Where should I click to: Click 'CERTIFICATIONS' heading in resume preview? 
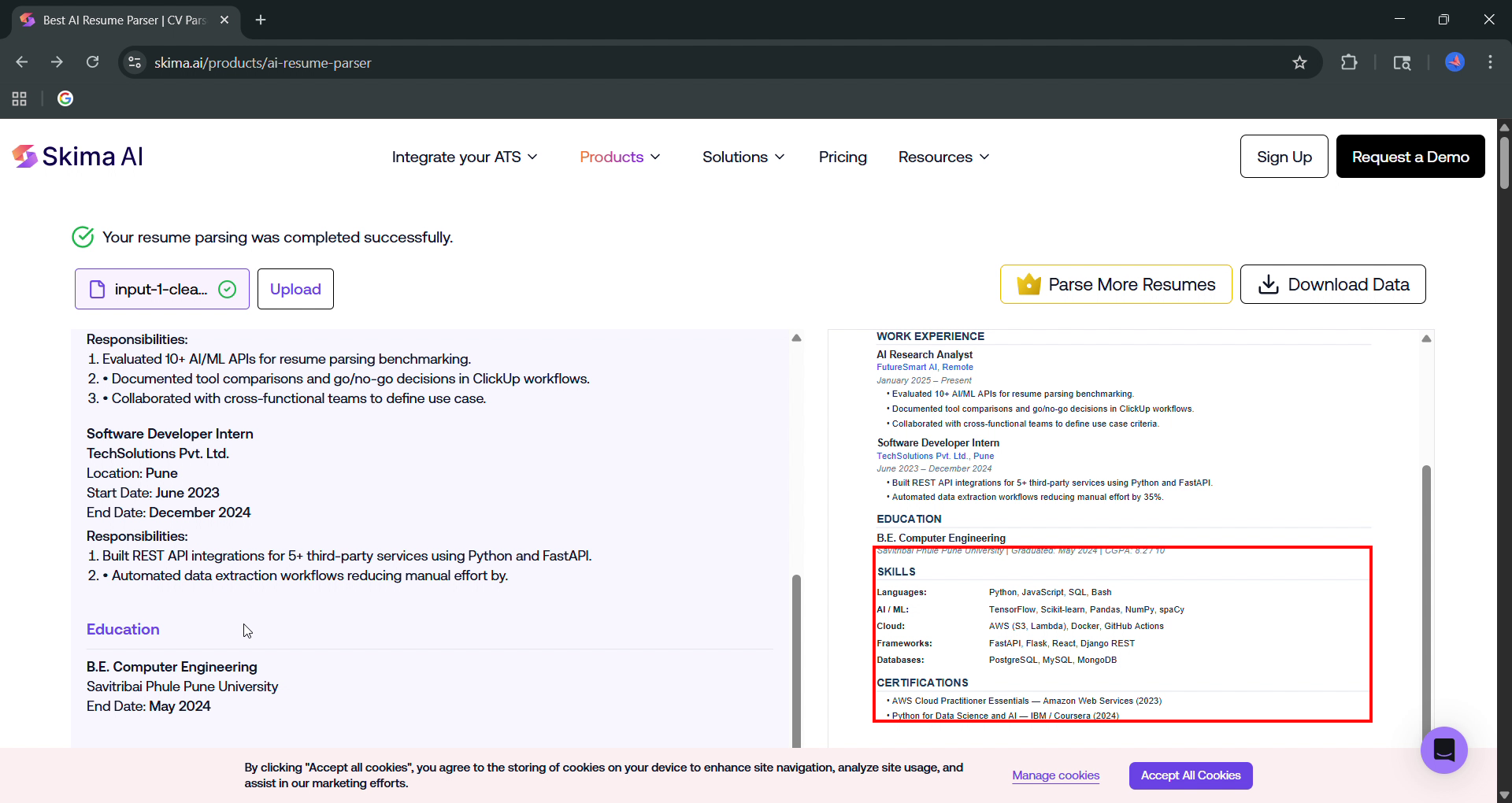coord(922,683)
